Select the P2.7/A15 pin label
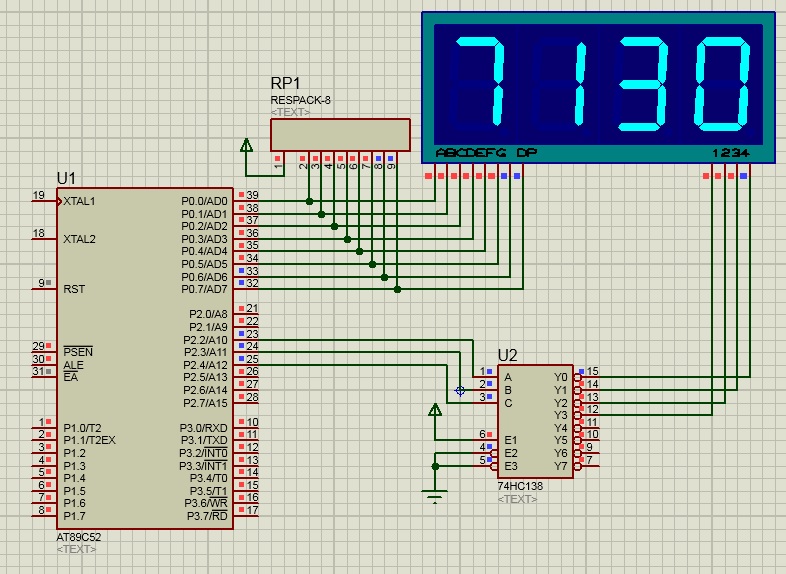Viewport: 786px width, 574px height. pyautogui.click(x=206, y=403)
